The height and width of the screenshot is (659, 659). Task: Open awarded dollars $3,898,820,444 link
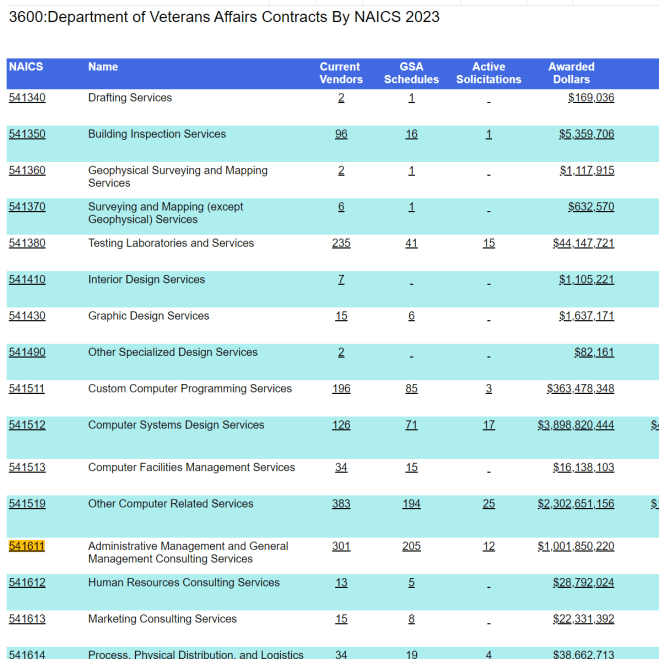point(575,425)
